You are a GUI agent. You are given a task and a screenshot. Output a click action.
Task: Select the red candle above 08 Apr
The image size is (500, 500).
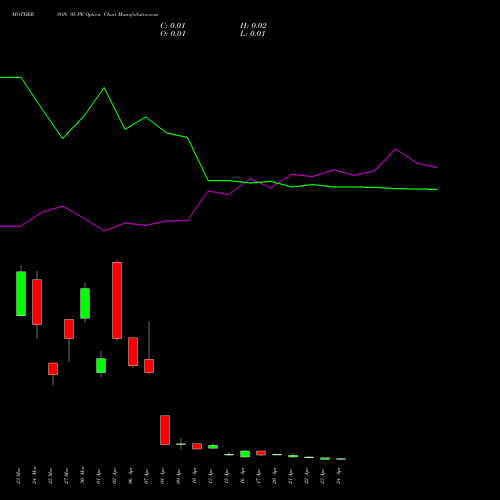click(165, 430)
